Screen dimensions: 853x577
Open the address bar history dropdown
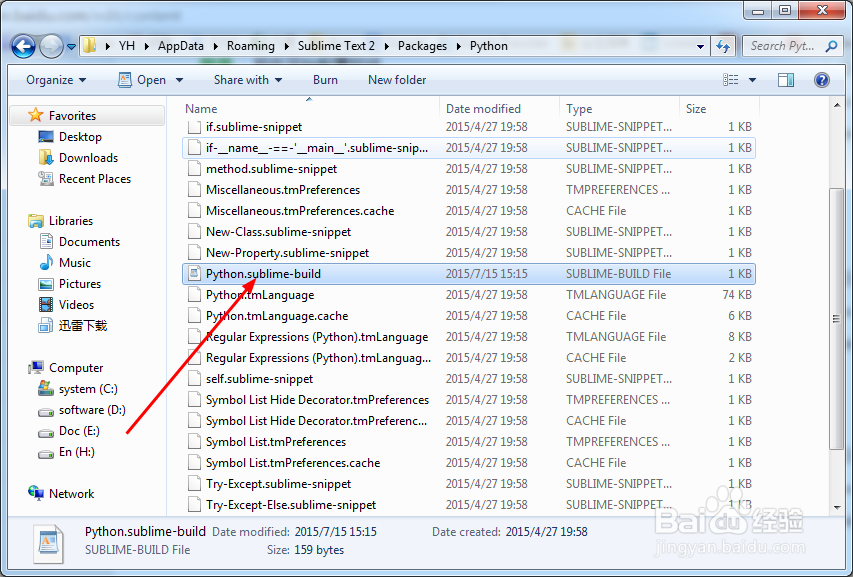click(x=700, y=47)
